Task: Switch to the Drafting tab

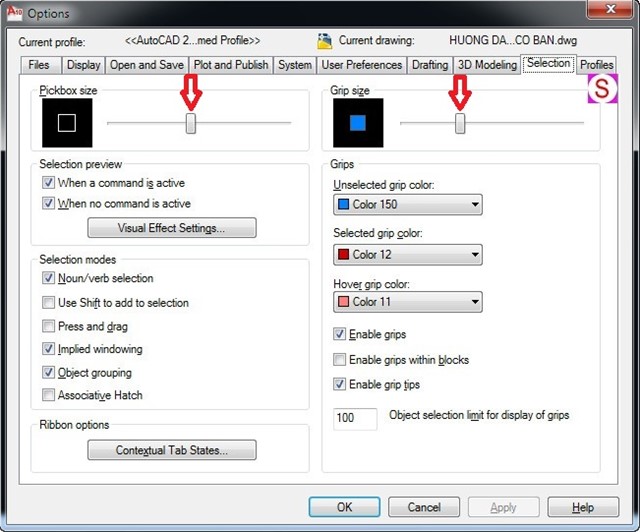Action: click(x=430, y=65)
